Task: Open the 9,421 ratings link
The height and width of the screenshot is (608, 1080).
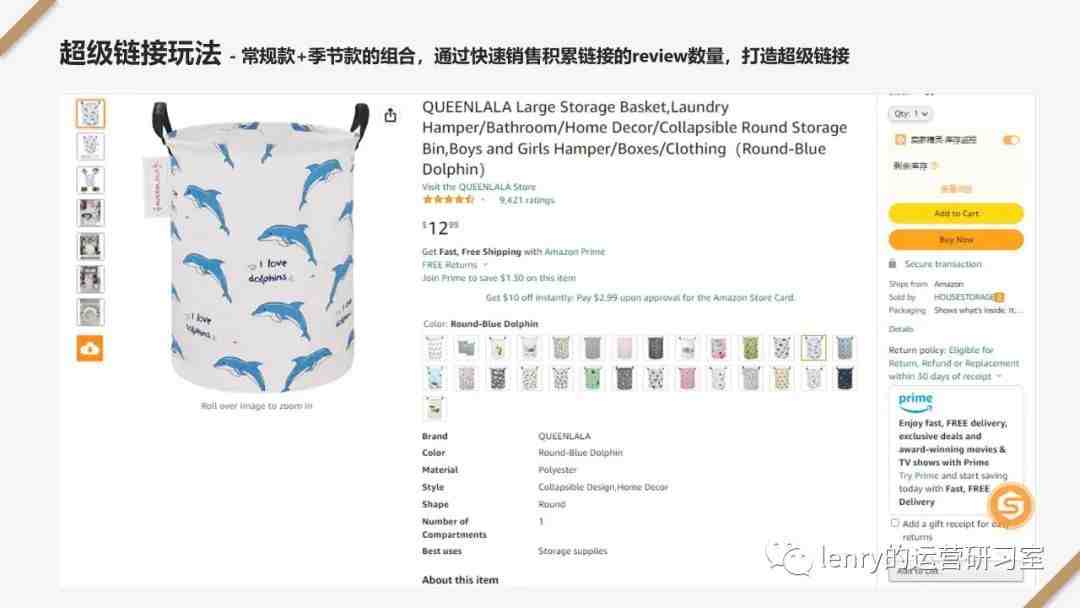Action: click(x=527, y=200)
